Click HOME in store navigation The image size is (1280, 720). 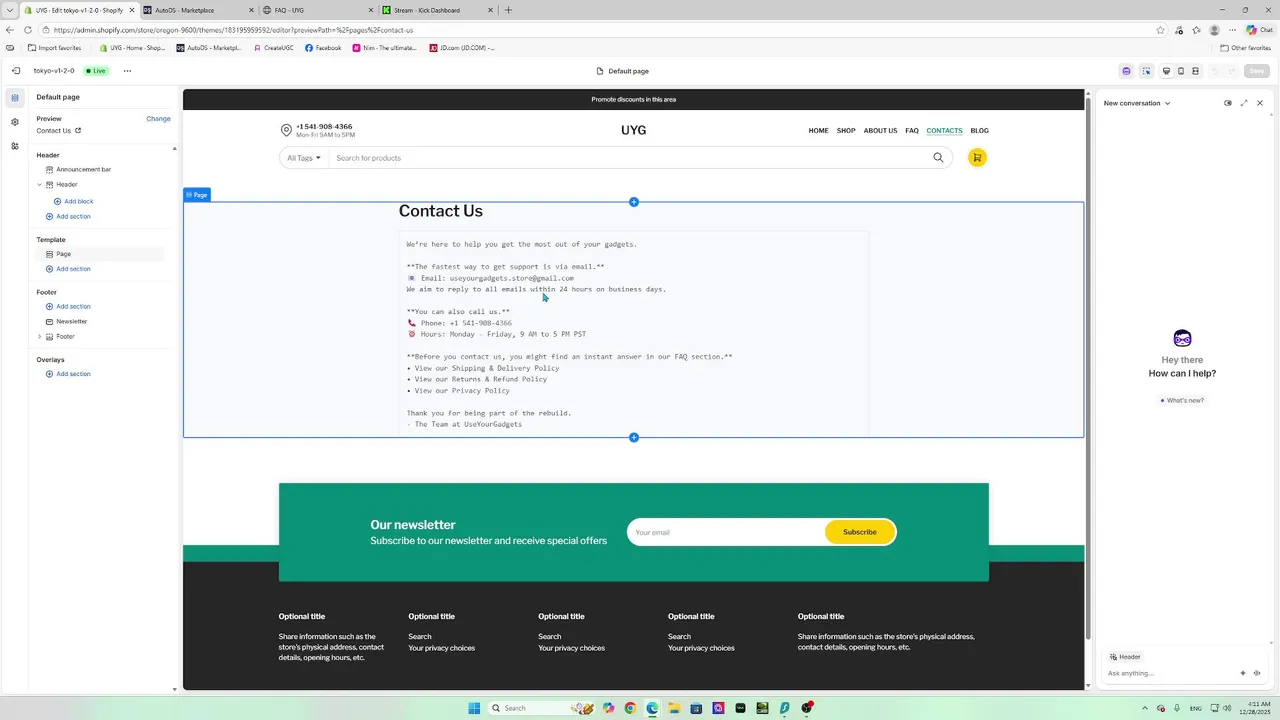click(818, 130)
